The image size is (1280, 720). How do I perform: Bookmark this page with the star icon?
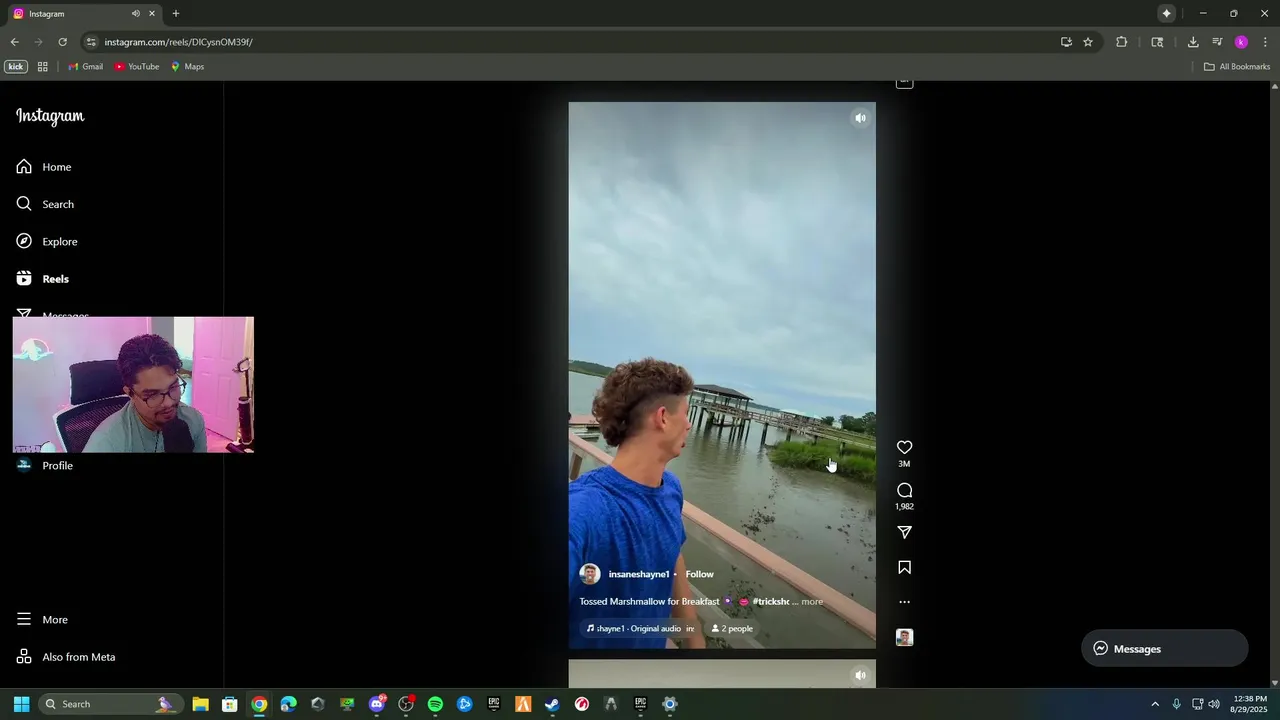(x=1088, y=42)
